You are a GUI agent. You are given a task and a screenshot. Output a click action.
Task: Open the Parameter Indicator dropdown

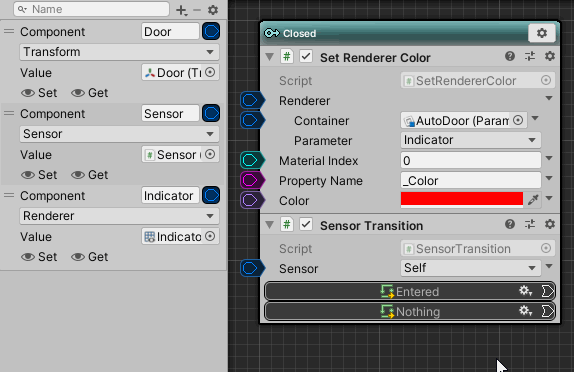(x=471, y=140)
